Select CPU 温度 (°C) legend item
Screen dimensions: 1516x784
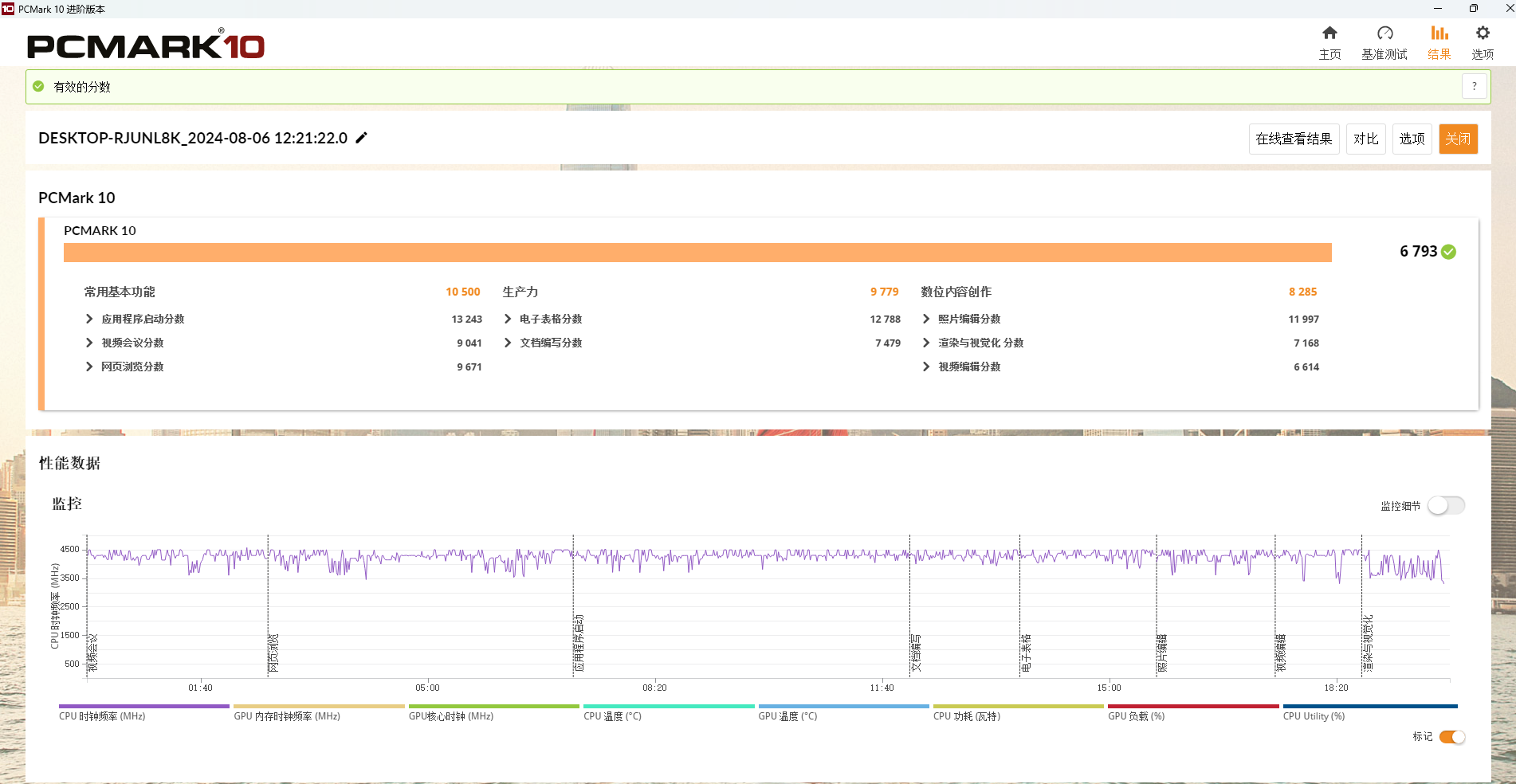point(669,712)
